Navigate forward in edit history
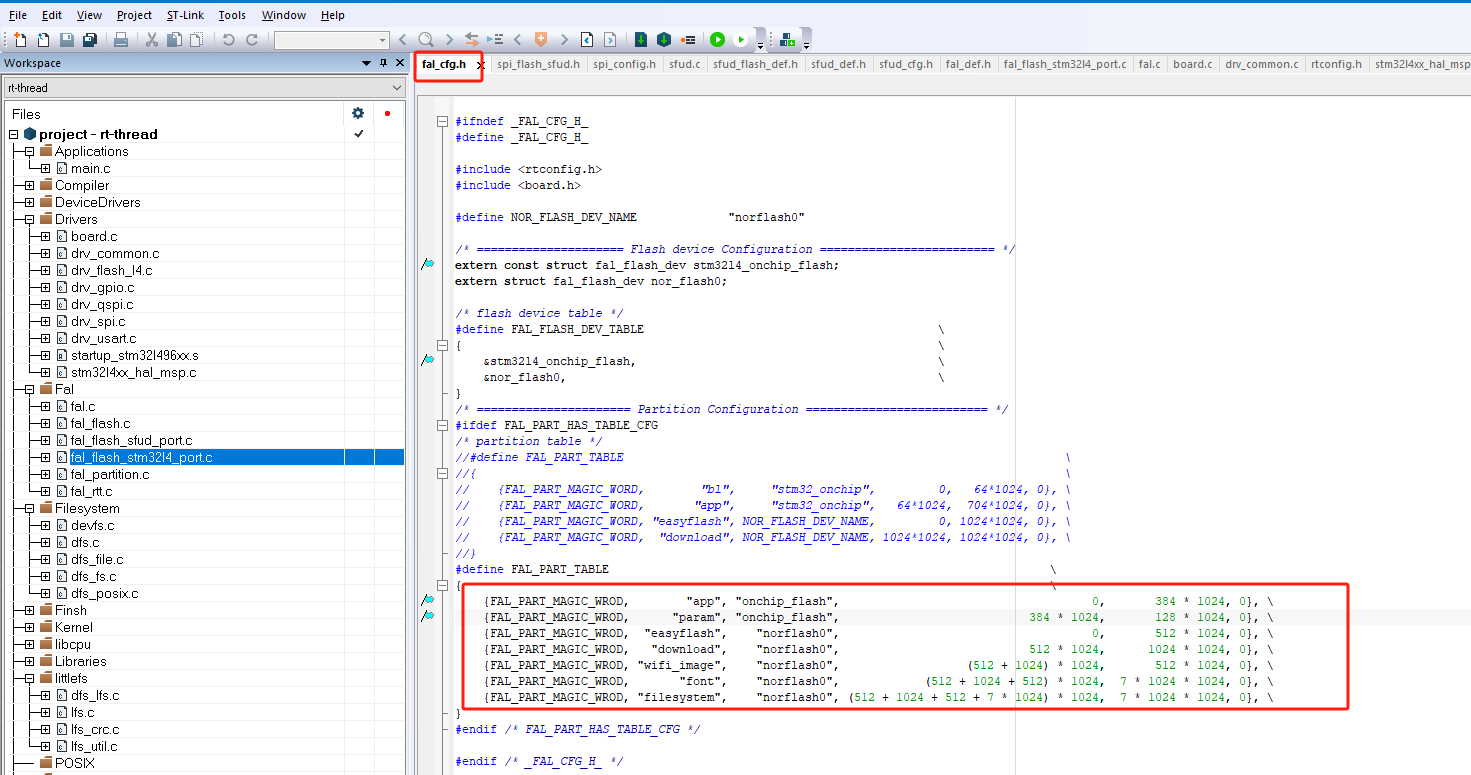The width and height of the screenshot is (1471, 775). point(610,40)
